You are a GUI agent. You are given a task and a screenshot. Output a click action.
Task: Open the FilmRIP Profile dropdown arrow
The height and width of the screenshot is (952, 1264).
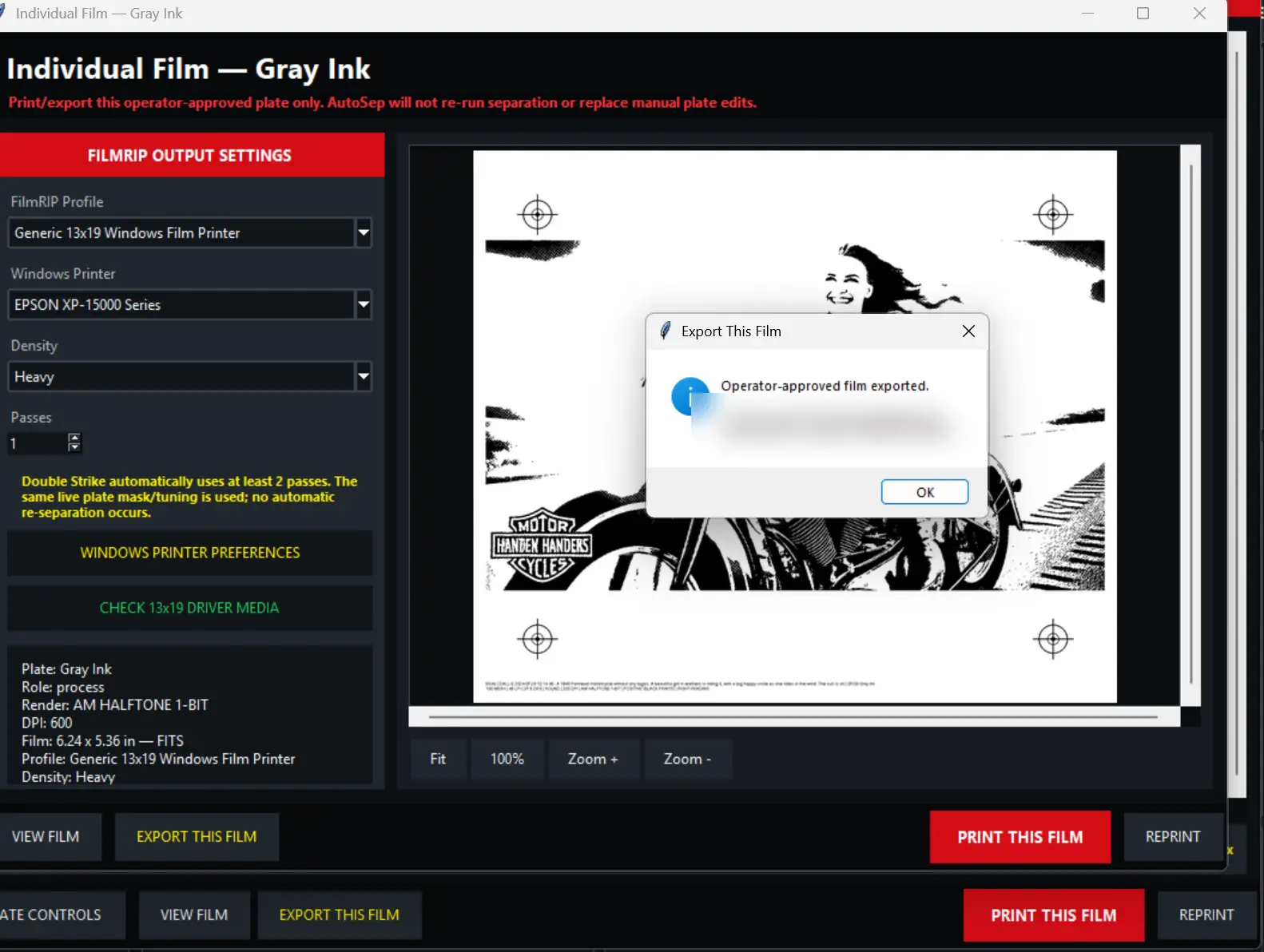coord(364,232)
